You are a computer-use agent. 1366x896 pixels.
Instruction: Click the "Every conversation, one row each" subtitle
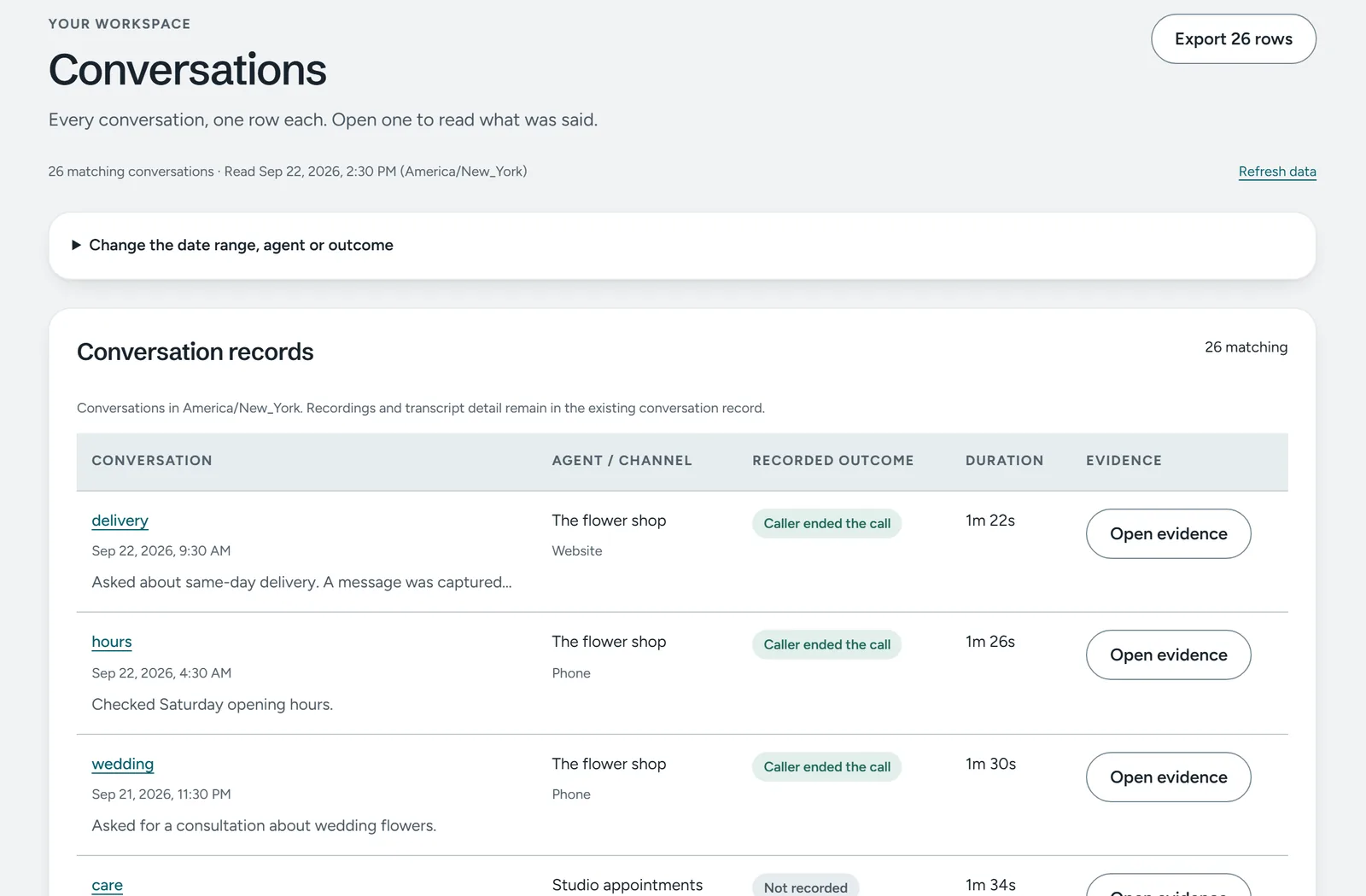(323, 119)
